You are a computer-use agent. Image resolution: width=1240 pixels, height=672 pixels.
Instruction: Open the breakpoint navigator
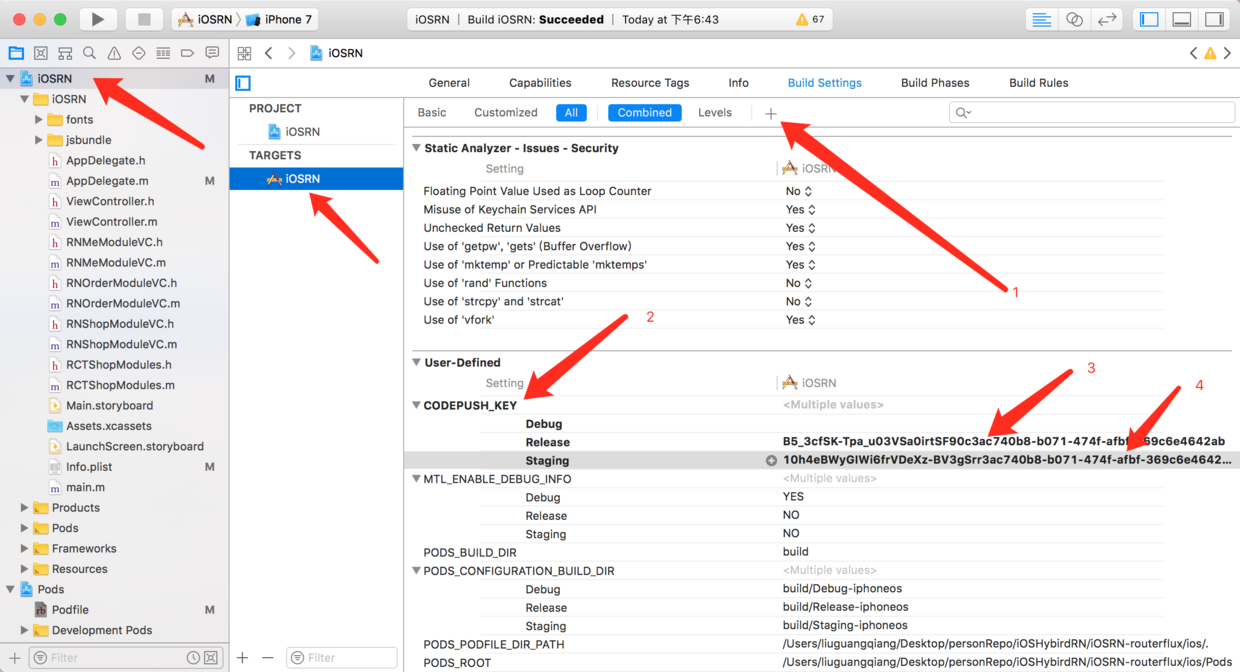pyautogui.click(x=187, y=53)
